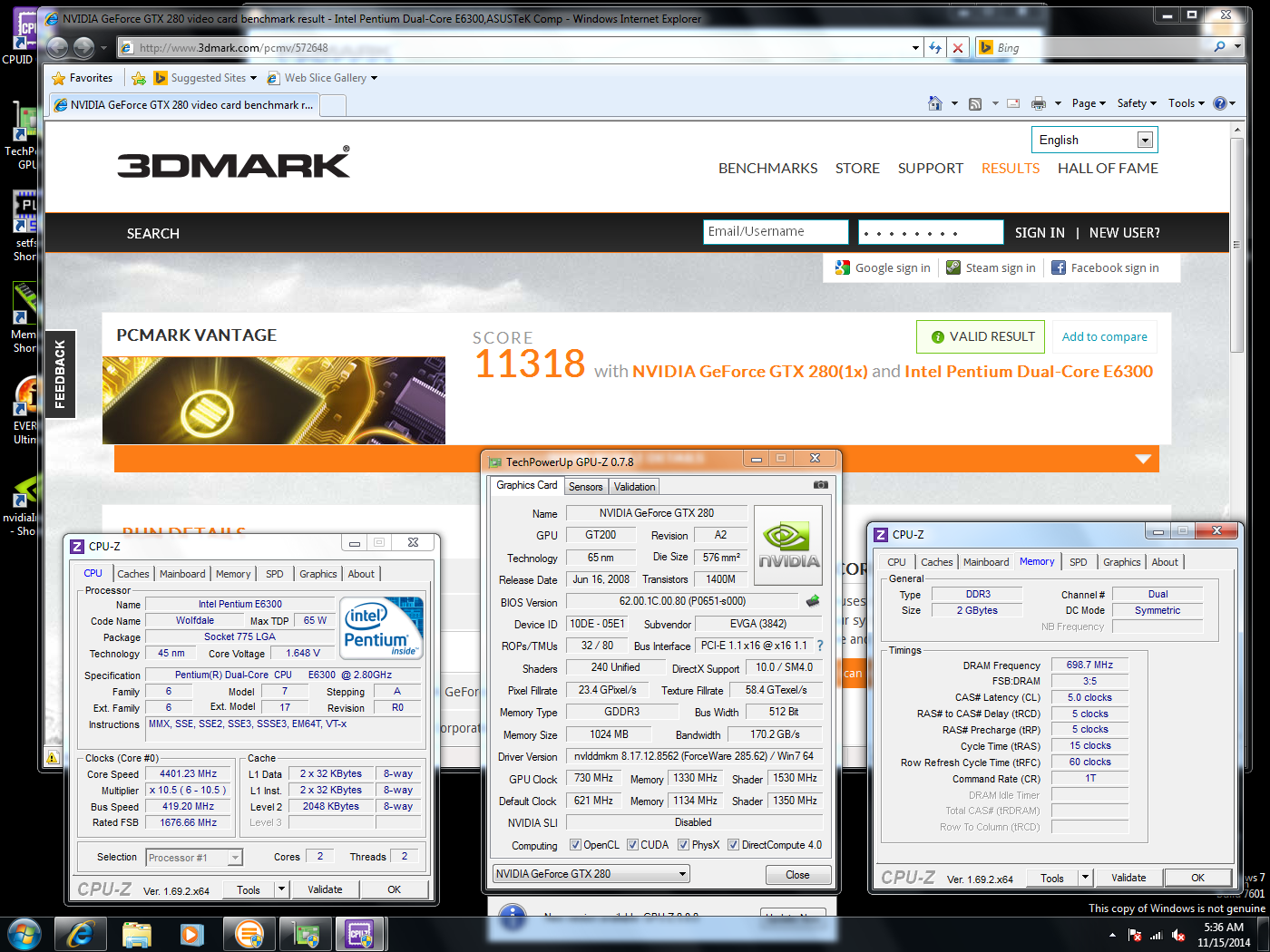1270x952 pixels.
Task: Click the CPU-Z taskbar icon
Action: (x=360, y=934)
